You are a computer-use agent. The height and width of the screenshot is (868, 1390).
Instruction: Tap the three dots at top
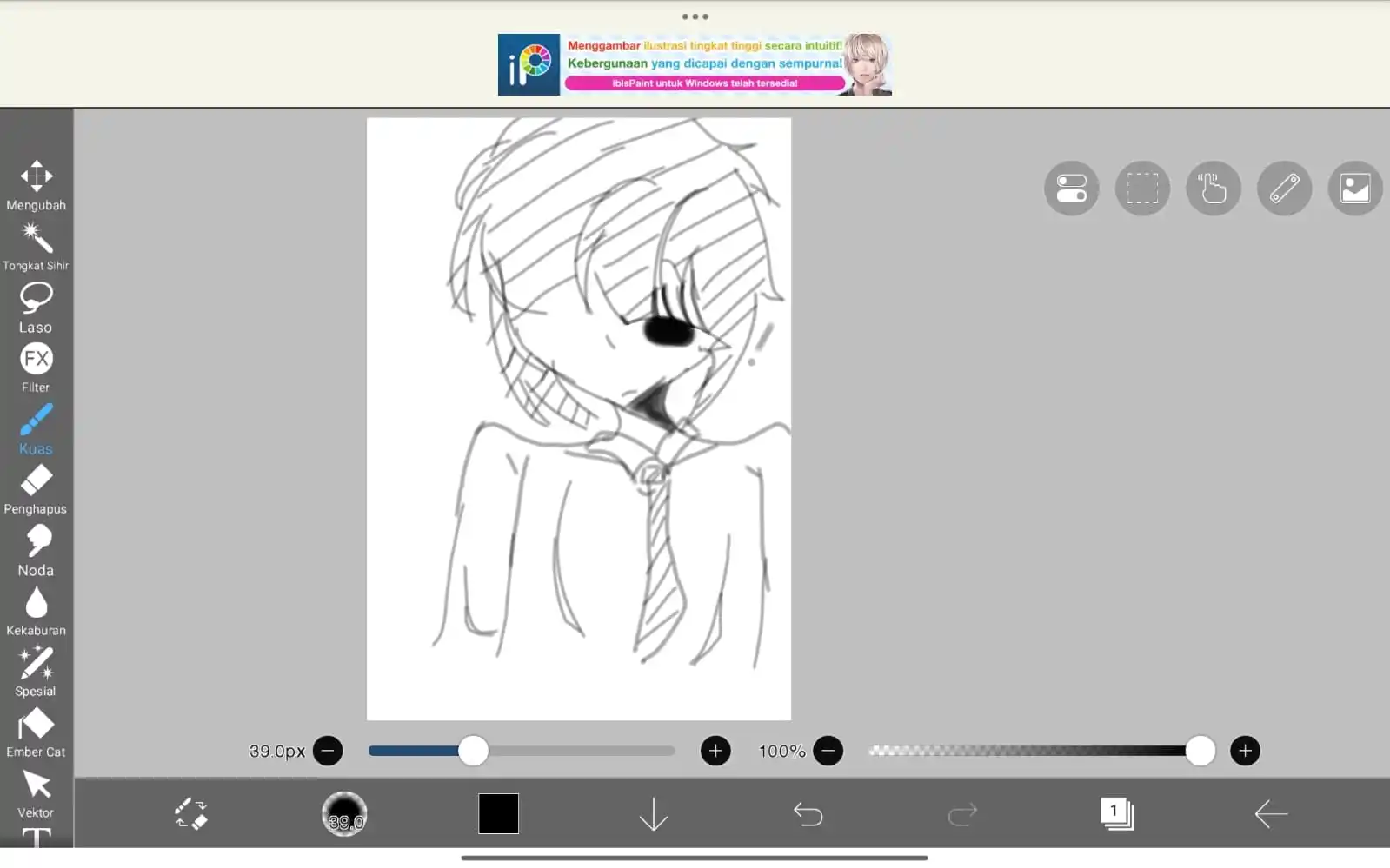click(695, 17)
